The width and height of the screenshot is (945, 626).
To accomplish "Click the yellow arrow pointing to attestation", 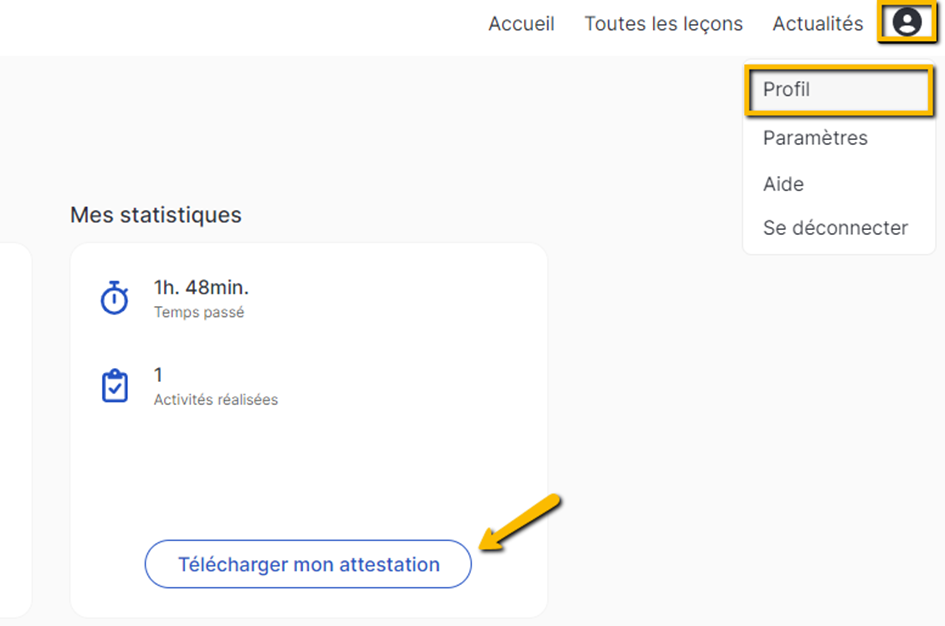I will 521,522.
